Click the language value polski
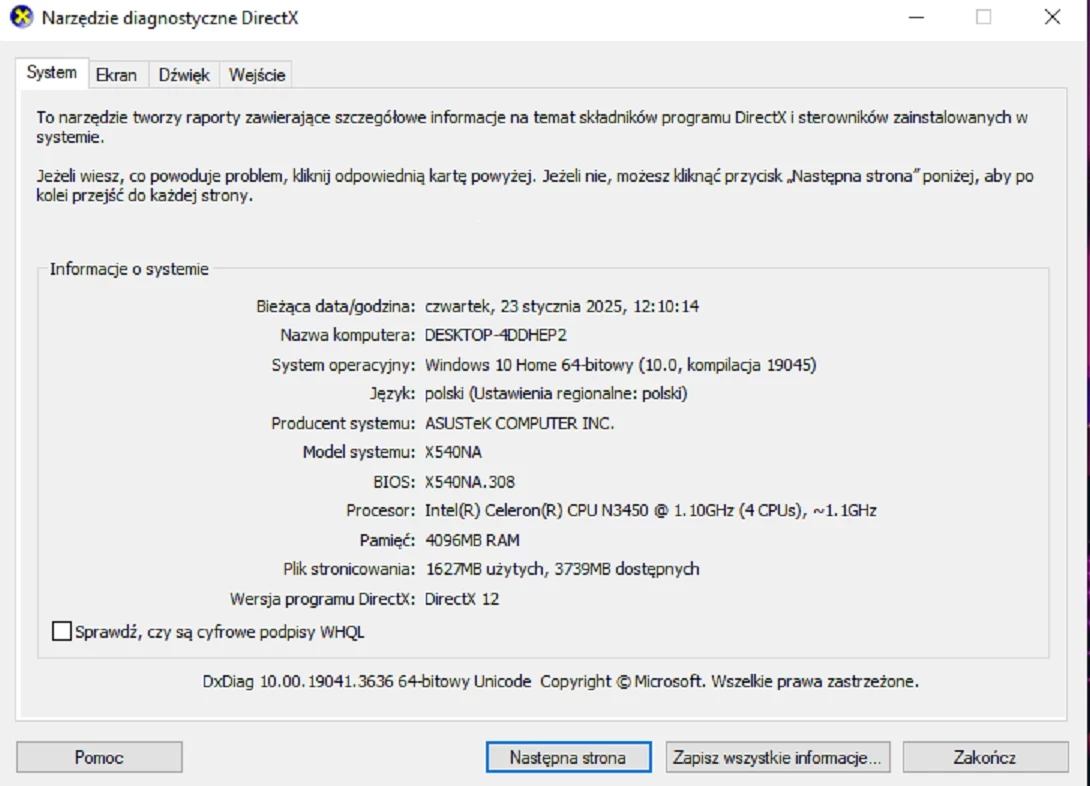 tap(556, 394)
